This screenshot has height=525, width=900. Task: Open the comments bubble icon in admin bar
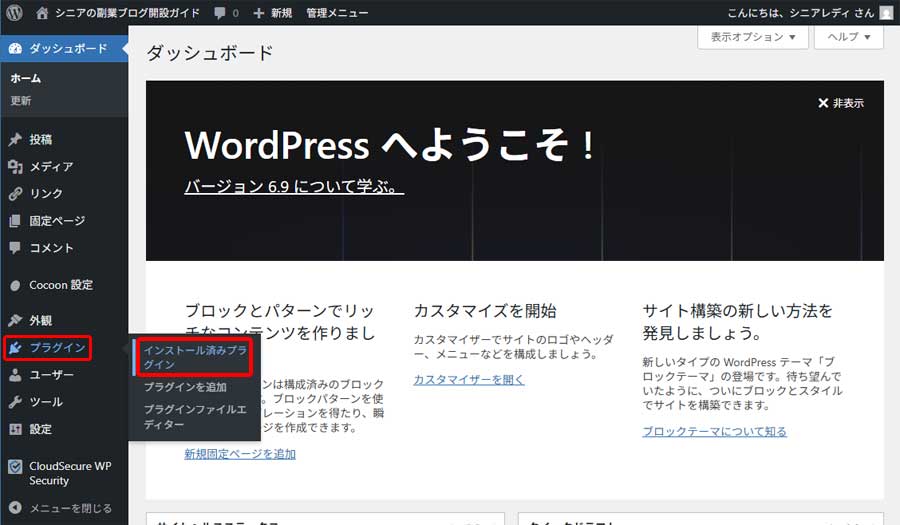pyautogui.click(x=220, y=13)
